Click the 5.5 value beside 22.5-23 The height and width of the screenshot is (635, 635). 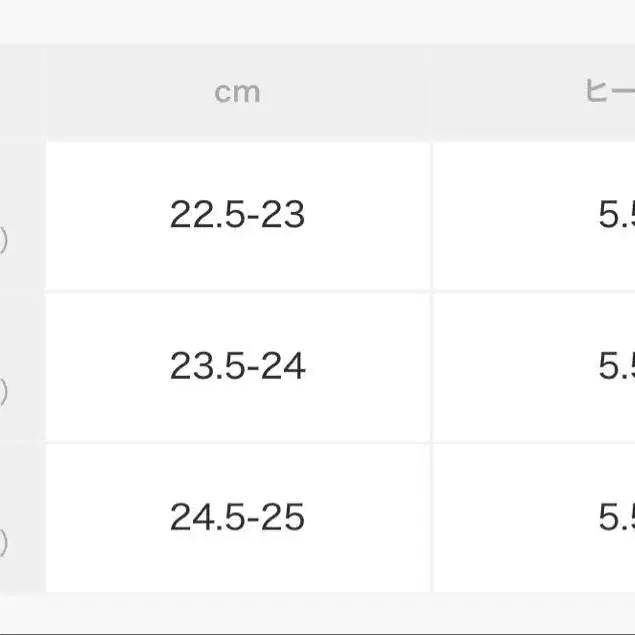coord(616,215)
